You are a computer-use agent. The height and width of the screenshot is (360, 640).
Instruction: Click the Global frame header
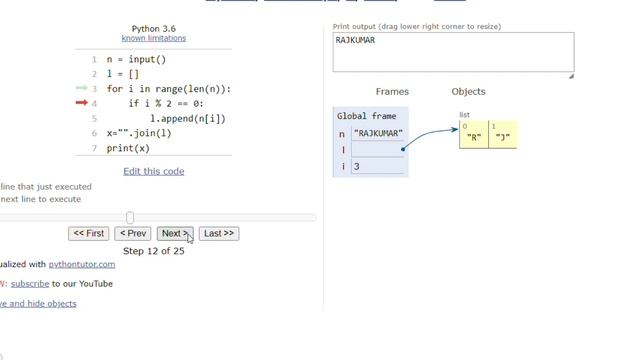(367, 116)
